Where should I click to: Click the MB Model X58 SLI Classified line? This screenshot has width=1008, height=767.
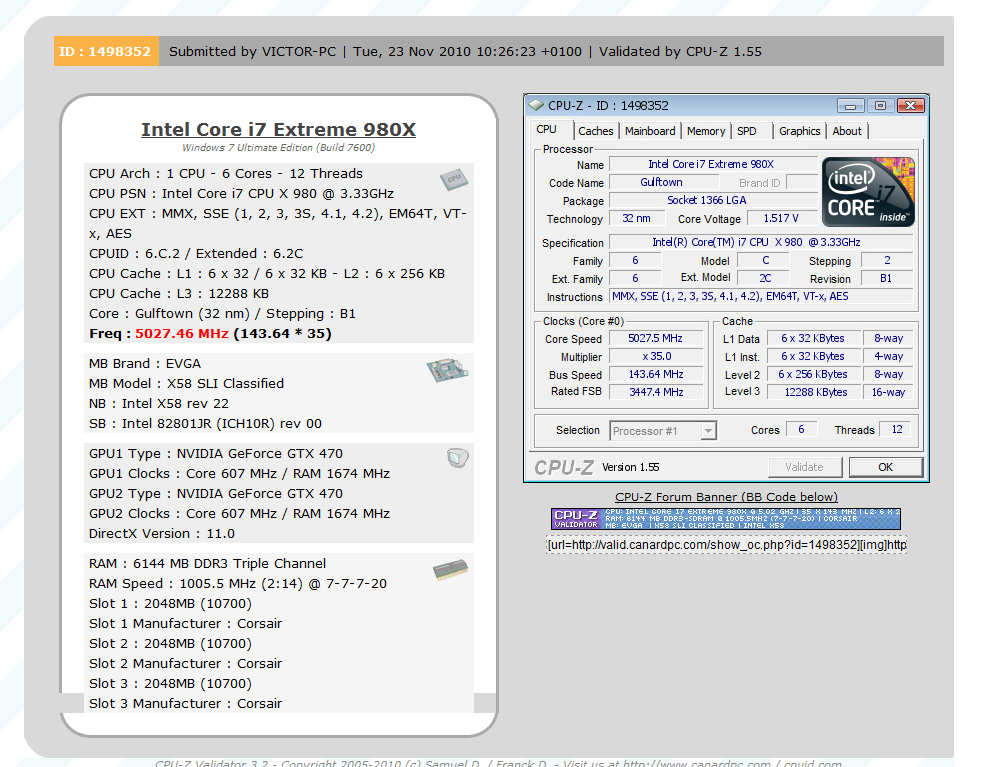(186, 384)
